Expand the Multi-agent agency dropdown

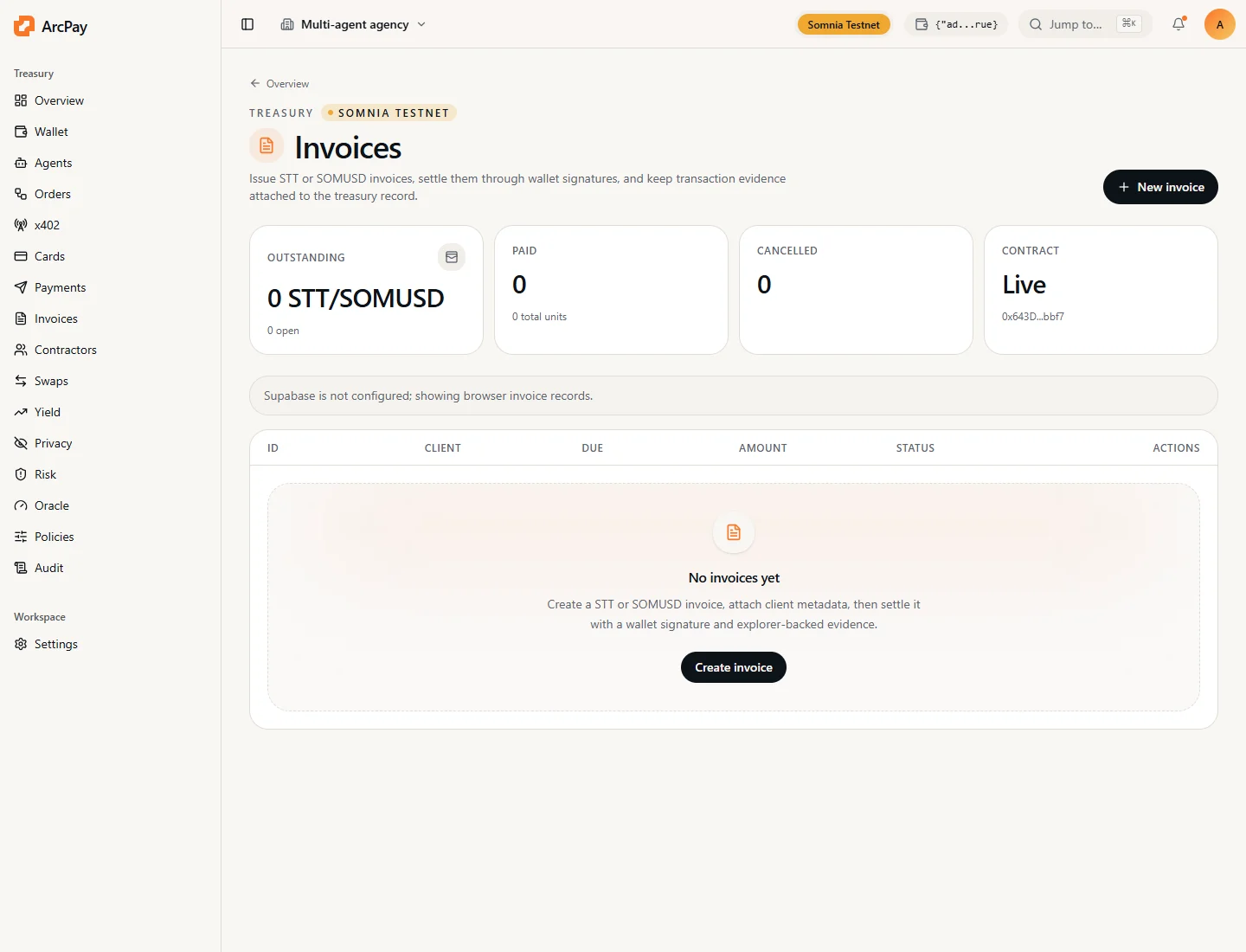point(353,24)
